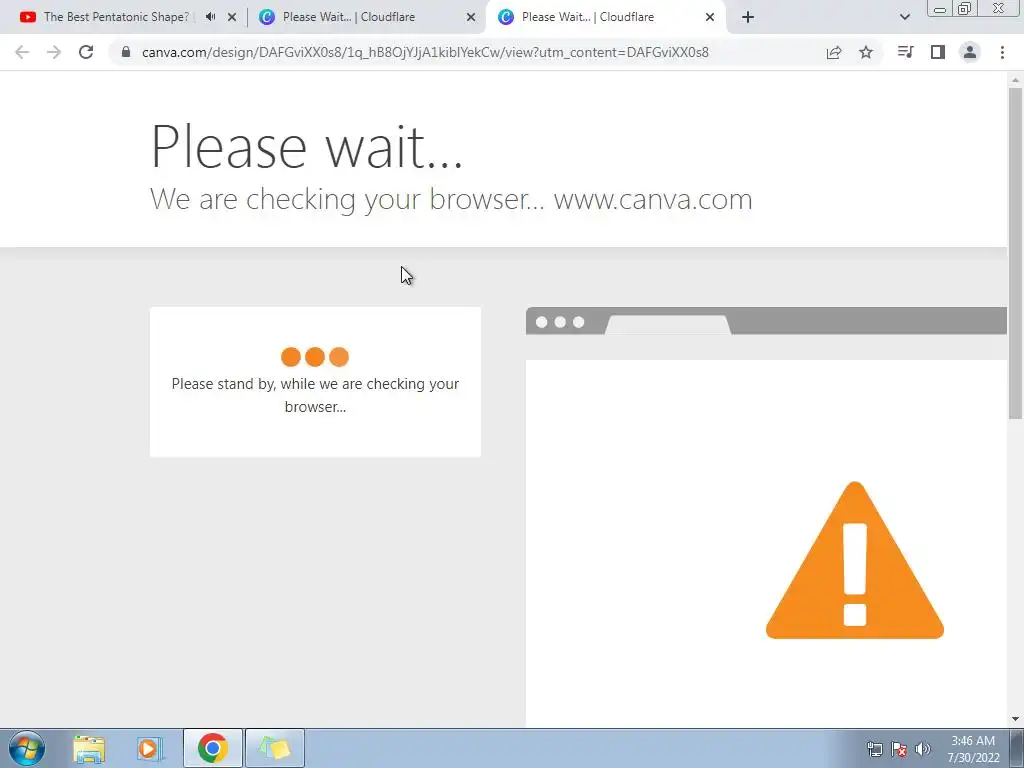Go back using the back arrow

(x=22, y=52)
